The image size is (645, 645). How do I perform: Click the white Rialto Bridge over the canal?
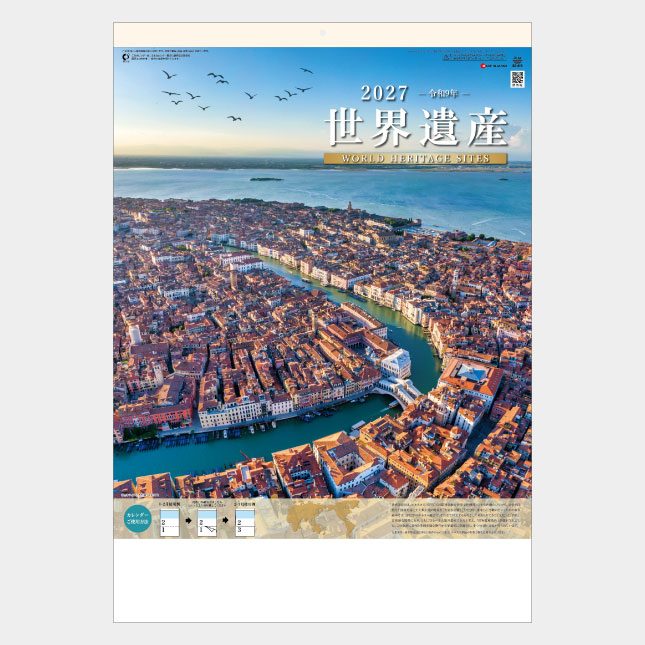[x=397, y=389]
